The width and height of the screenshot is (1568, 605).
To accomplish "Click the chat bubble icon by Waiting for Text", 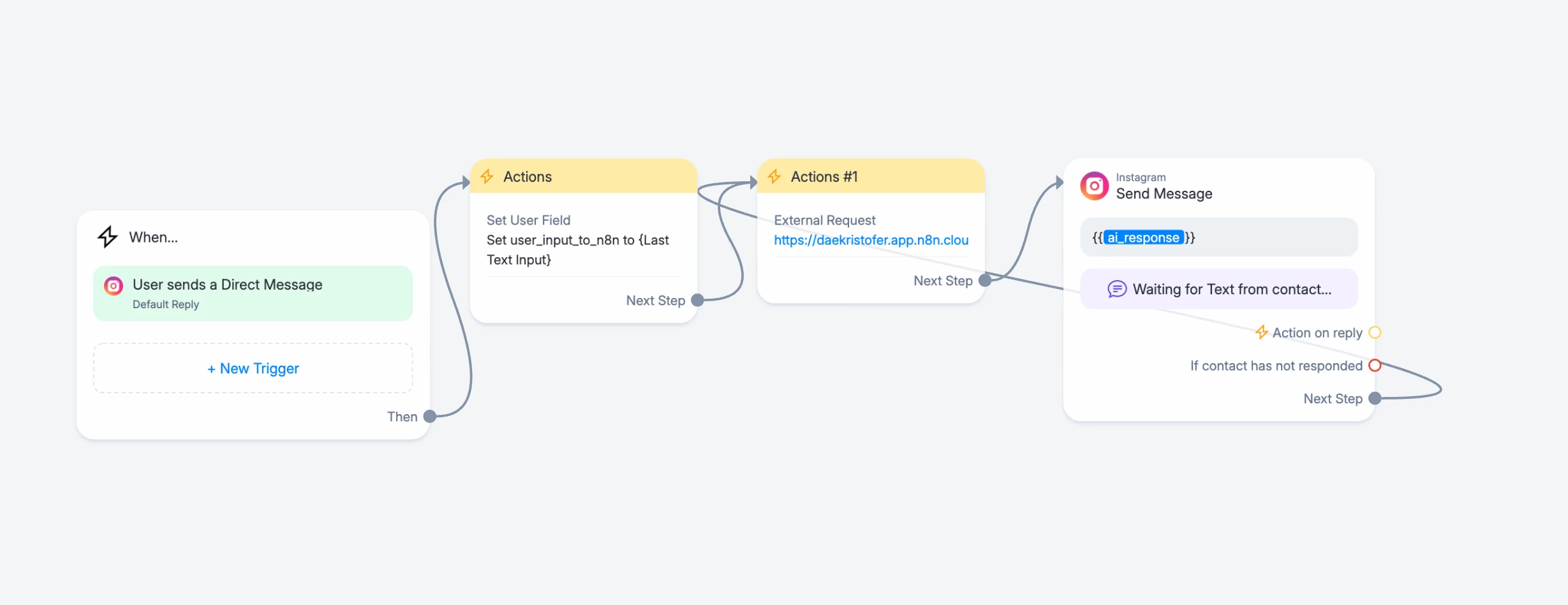I will point(1117,289).
